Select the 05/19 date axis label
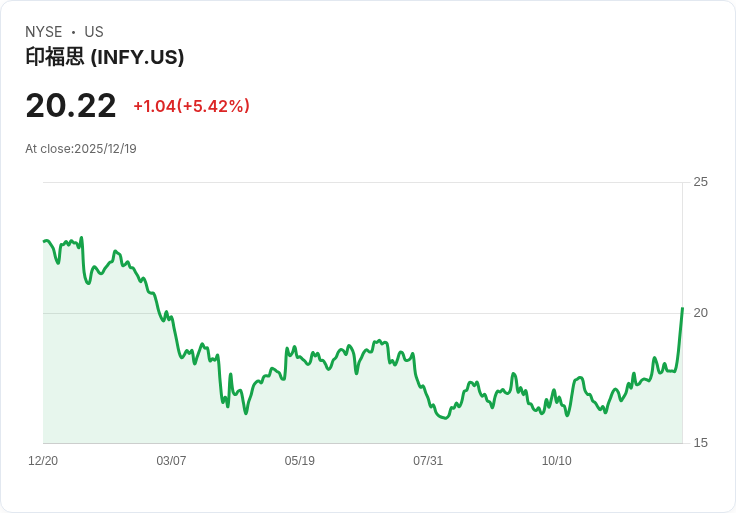The image size is (736, 513). coord(299,461)
